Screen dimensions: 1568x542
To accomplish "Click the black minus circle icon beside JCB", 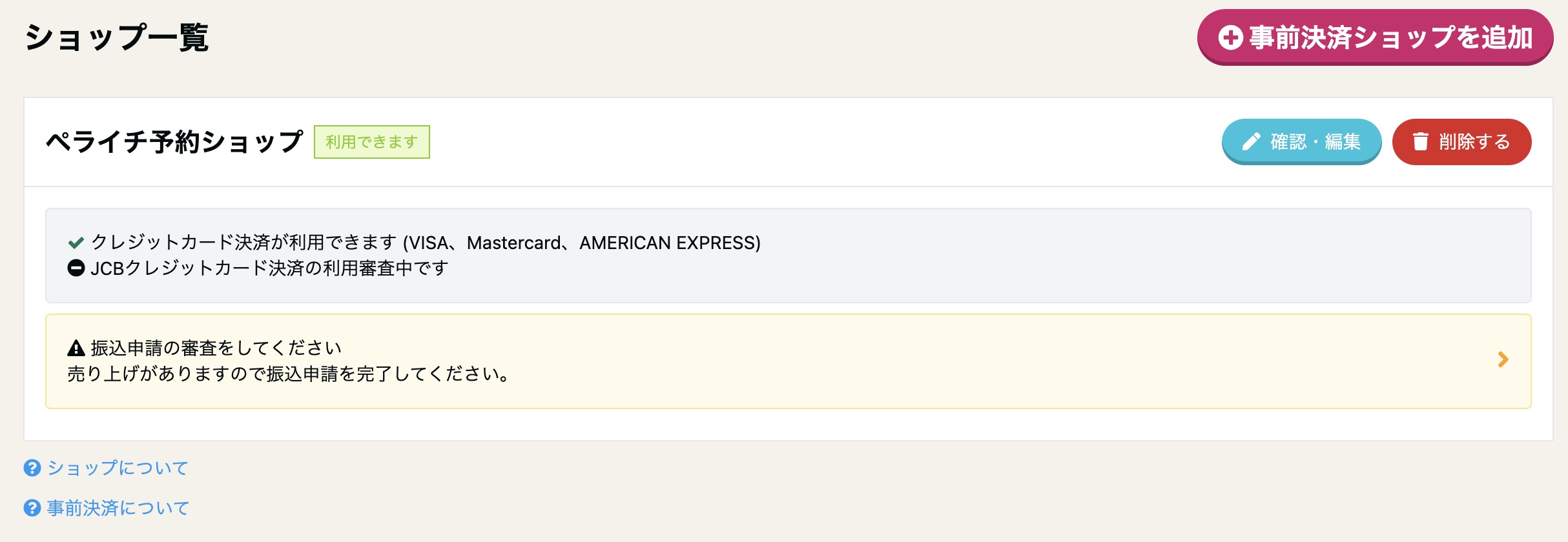I will pyautogui.click(x=76, y=268).
